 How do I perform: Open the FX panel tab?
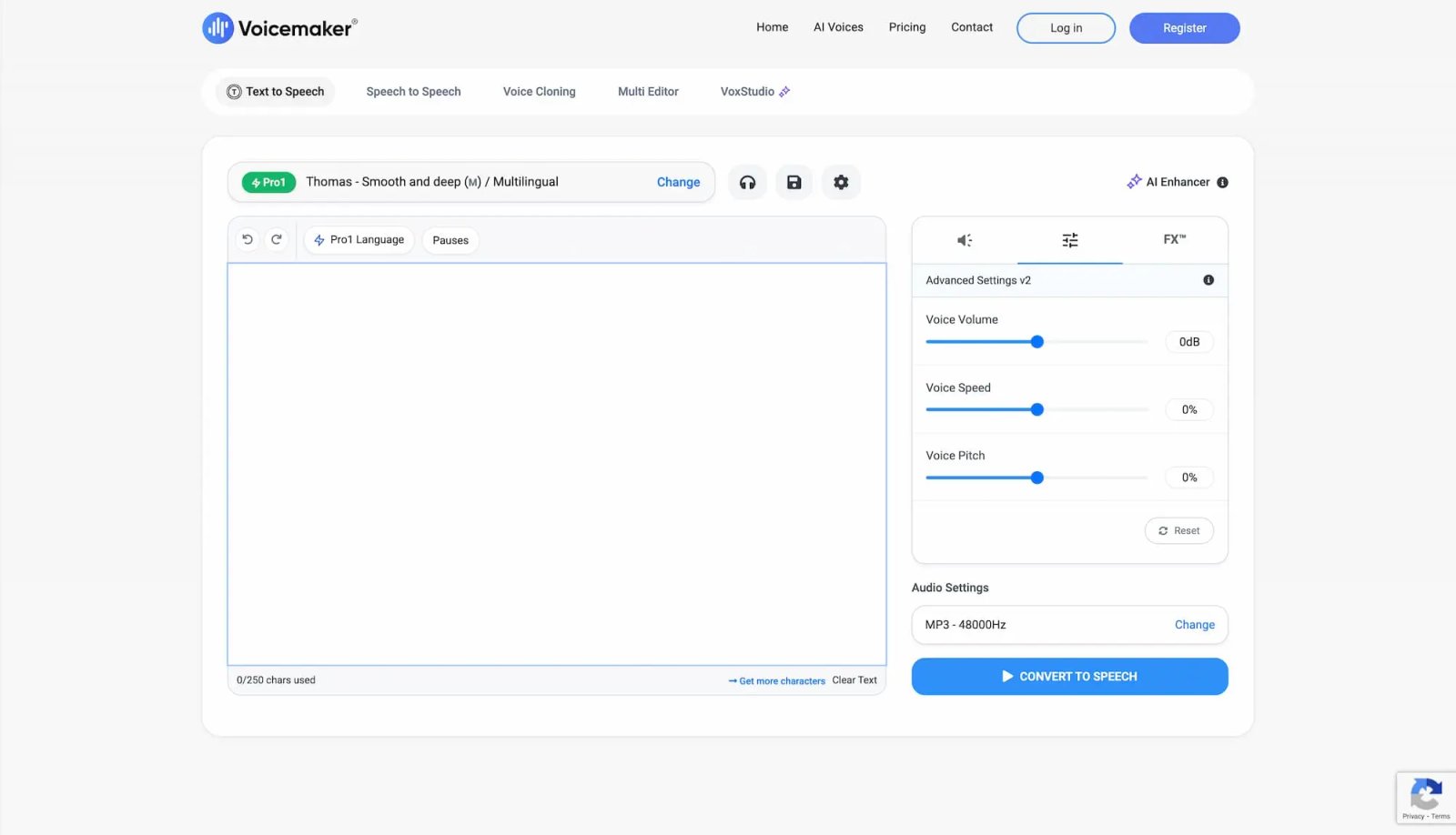pyautogui.click(x=1174, y=240)
